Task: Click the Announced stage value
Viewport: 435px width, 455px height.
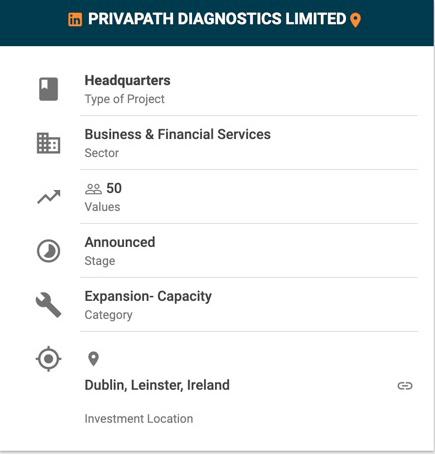Action: [x=120, y=242]
